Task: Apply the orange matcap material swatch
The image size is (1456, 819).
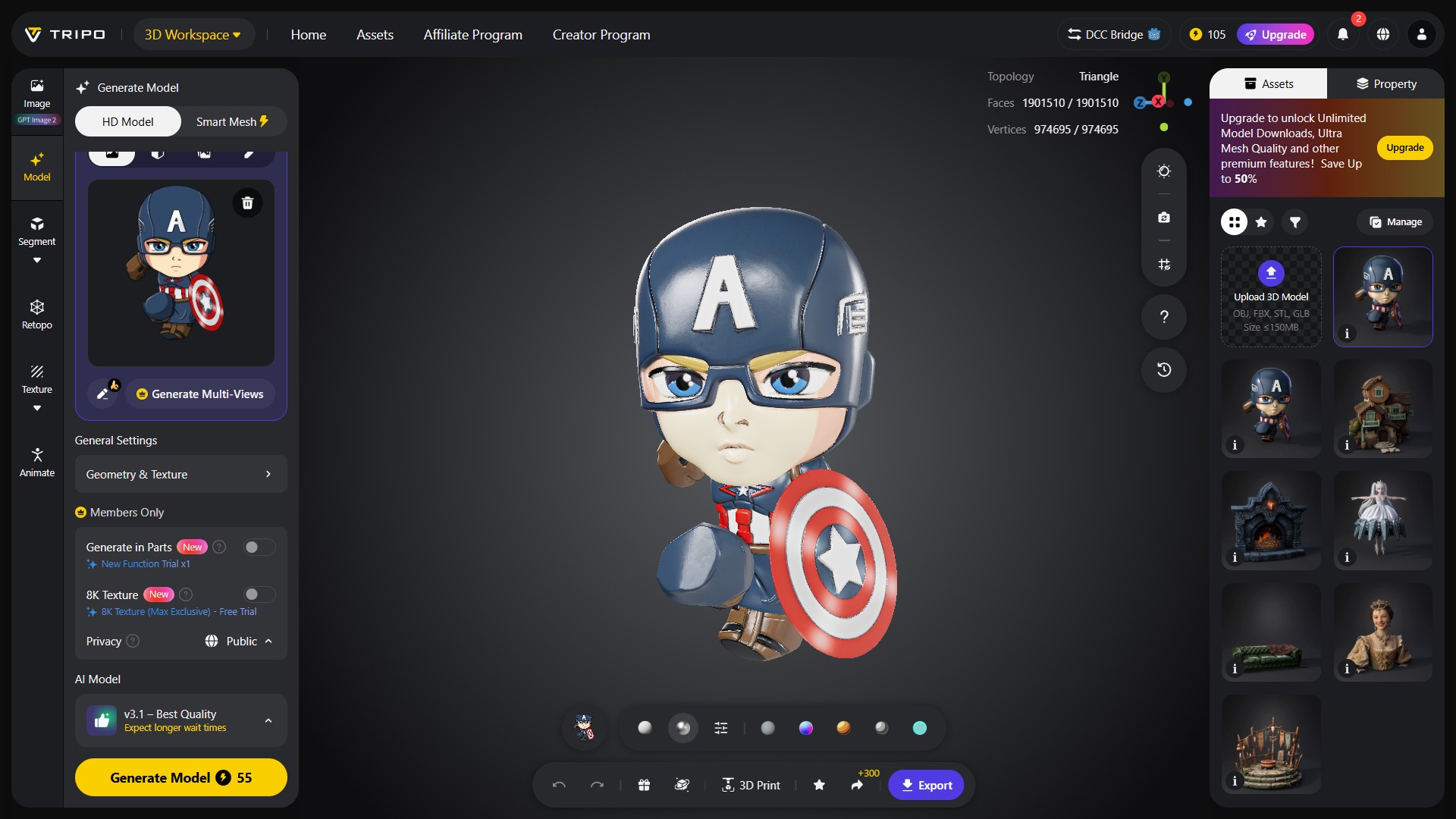Action: pos(843,728)
